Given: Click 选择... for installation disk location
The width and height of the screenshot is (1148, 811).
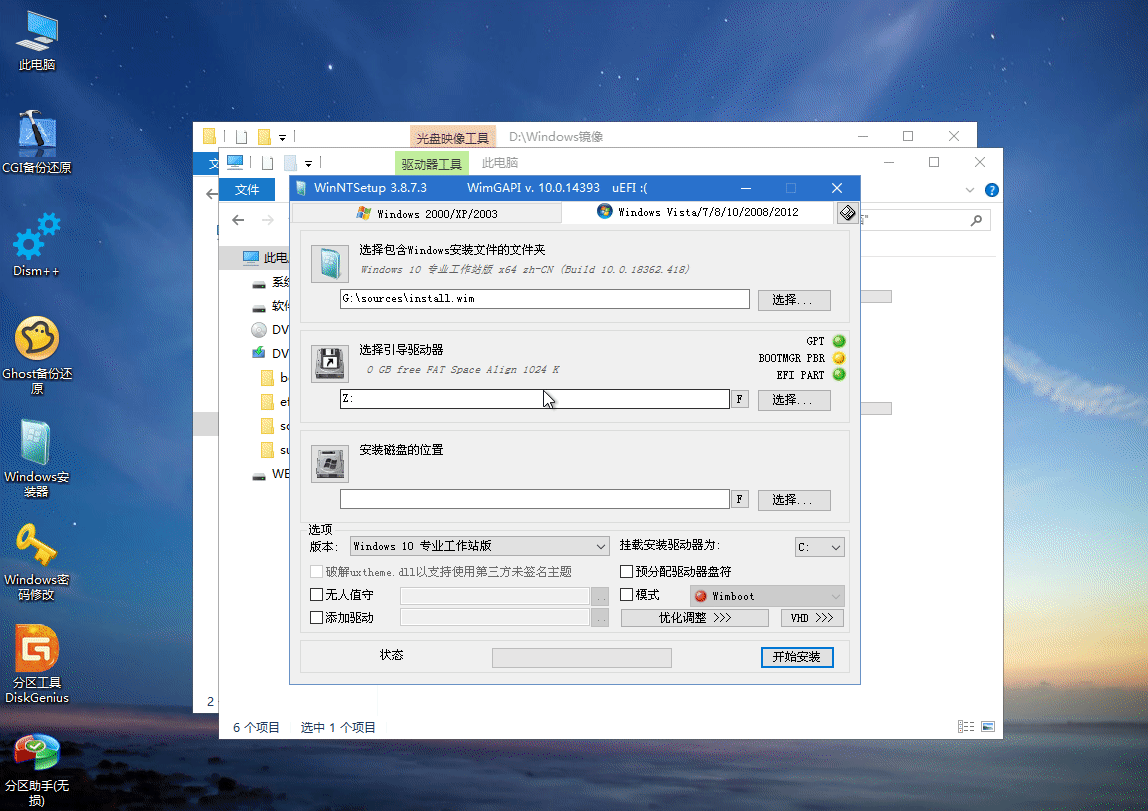Looking at the screenshot, I should coord(794,500).
